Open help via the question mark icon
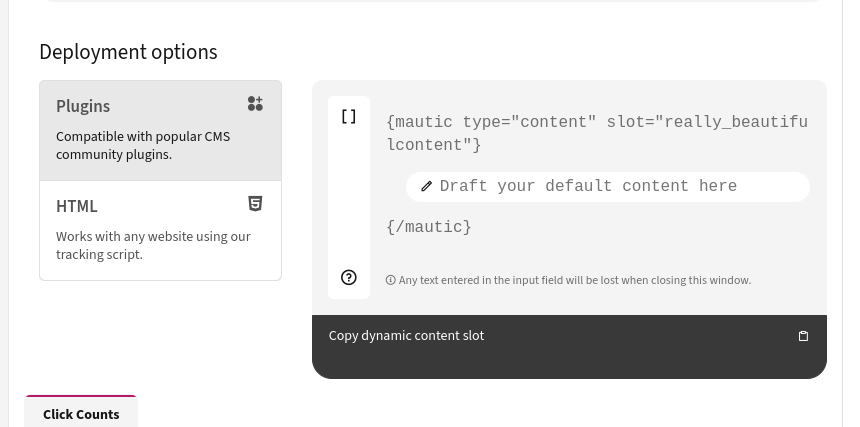This screenshot has height=427, width=860. click(x=349, y=278)
